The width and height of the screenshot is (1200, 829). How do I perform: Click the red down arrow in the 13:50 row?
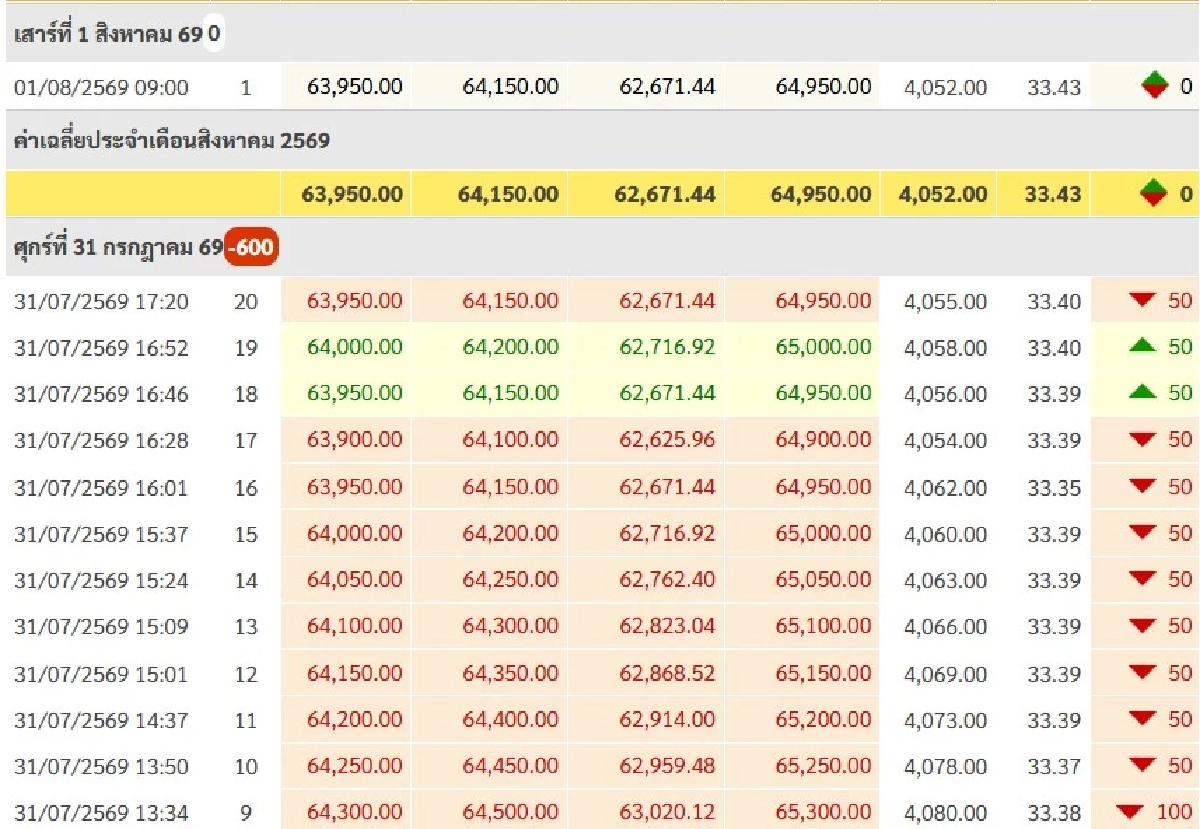[1142, 766]
